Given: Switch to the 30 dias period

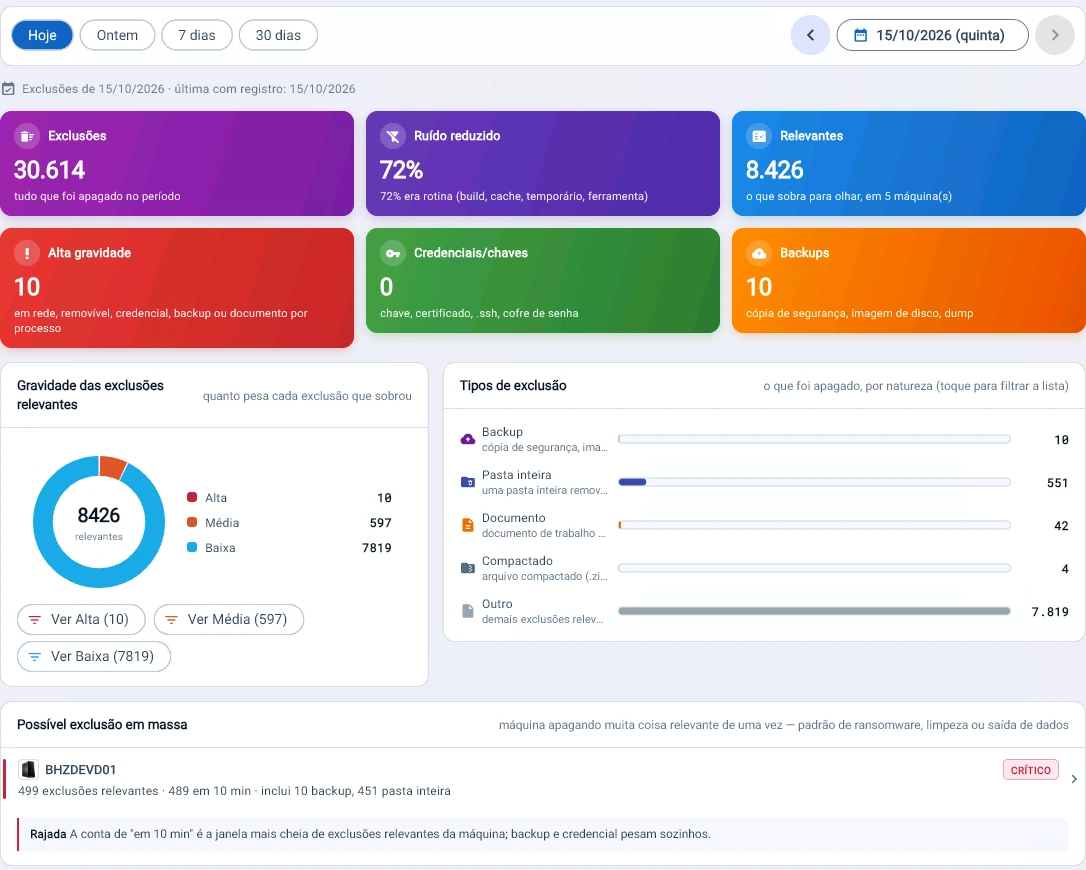Looking at the screenshot, I should point(278,35).
